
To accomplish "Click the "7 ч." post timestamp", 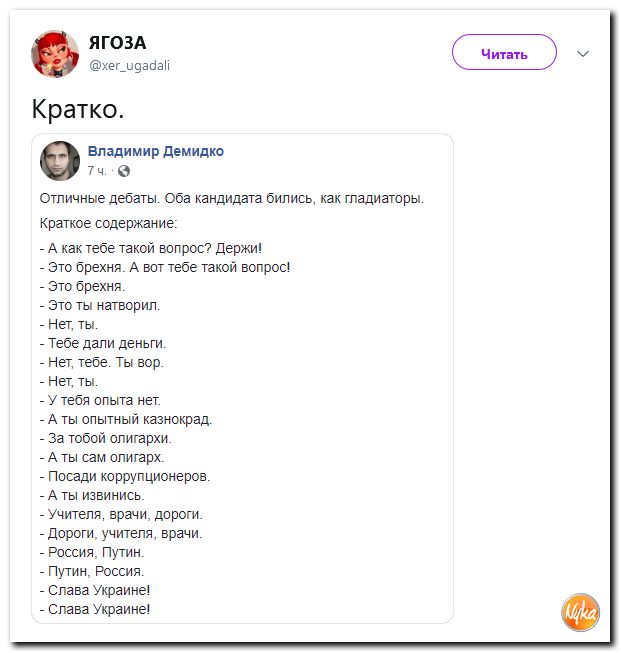I will 97,171.
